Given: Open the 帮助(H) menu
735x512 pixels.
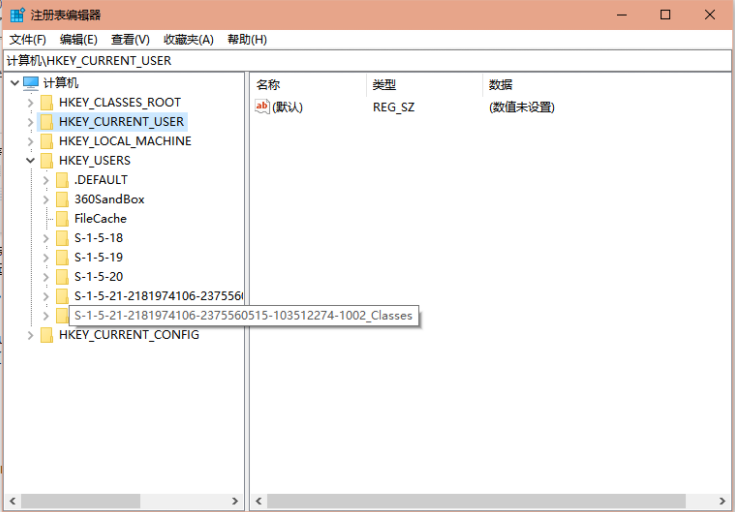Looking at the screenshot, I should (247, 40).
